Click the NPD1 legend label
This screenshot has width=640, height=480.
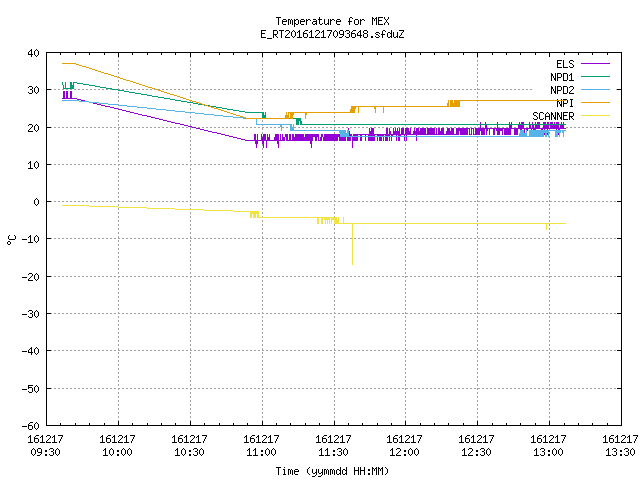point(562,77)
